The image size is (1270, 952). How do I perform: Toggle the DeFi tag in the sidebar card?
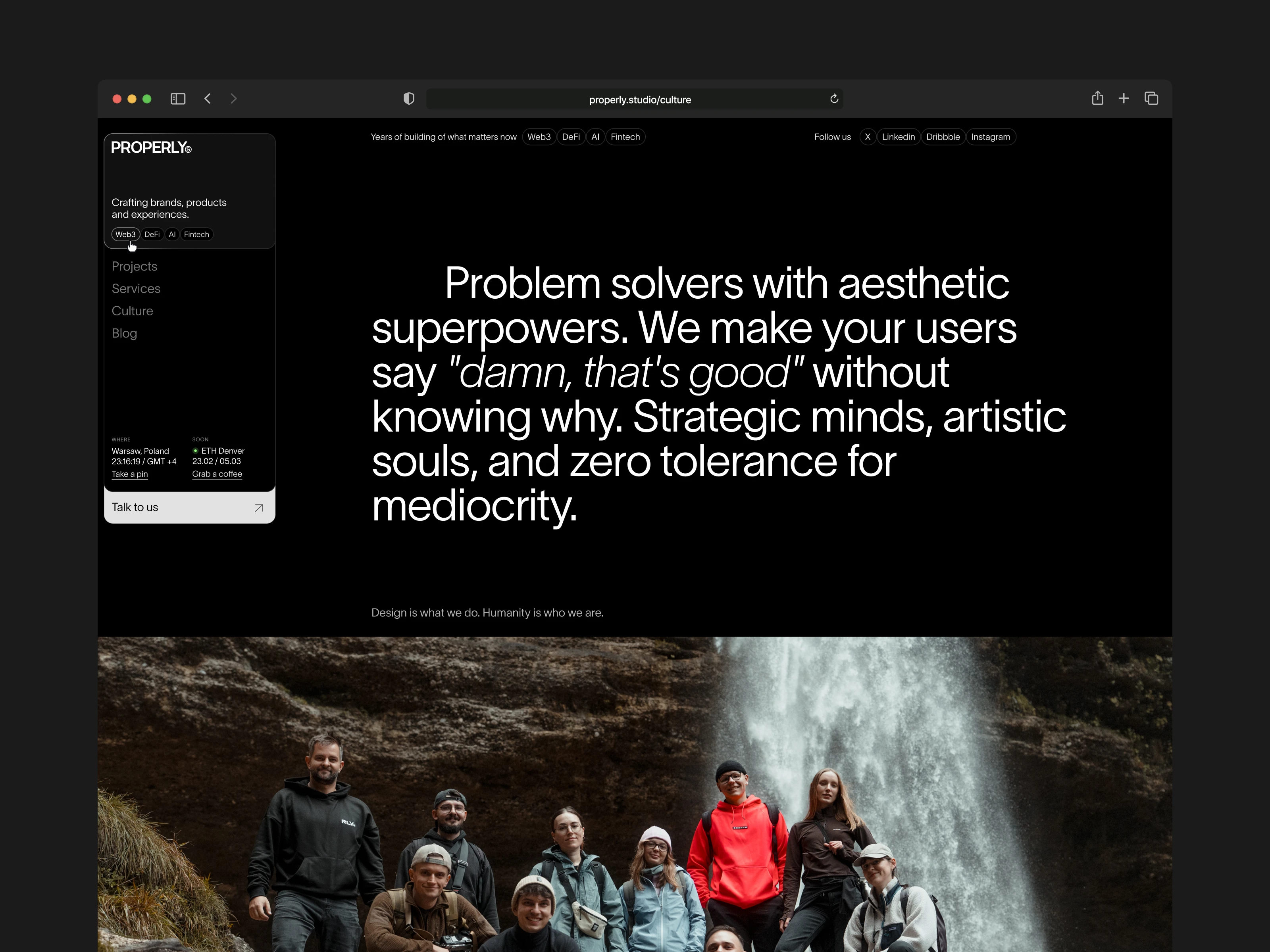pyautogui.click(x=152, y=234)
